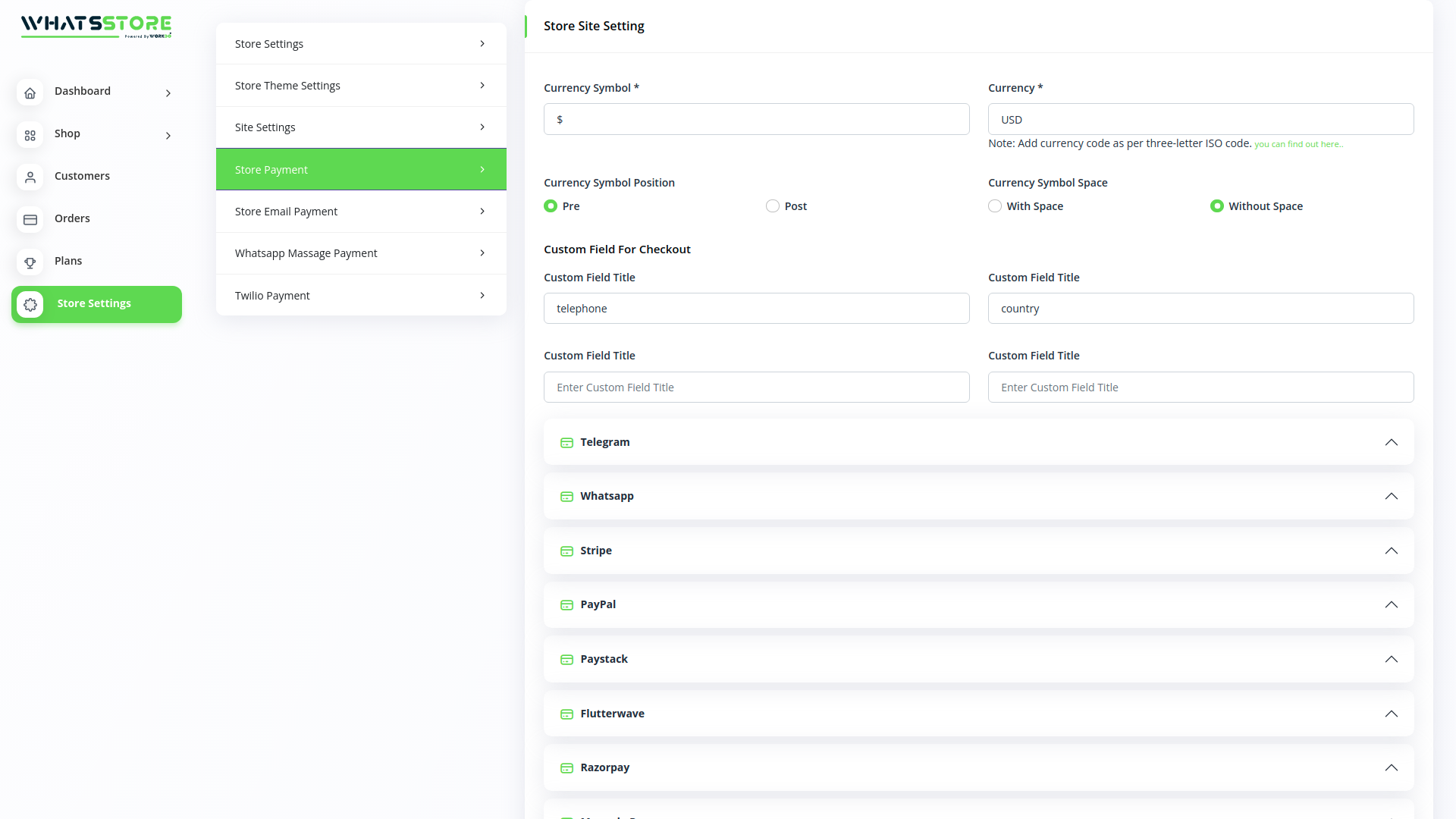Click the WhatsStore logo

pos(96,26)
